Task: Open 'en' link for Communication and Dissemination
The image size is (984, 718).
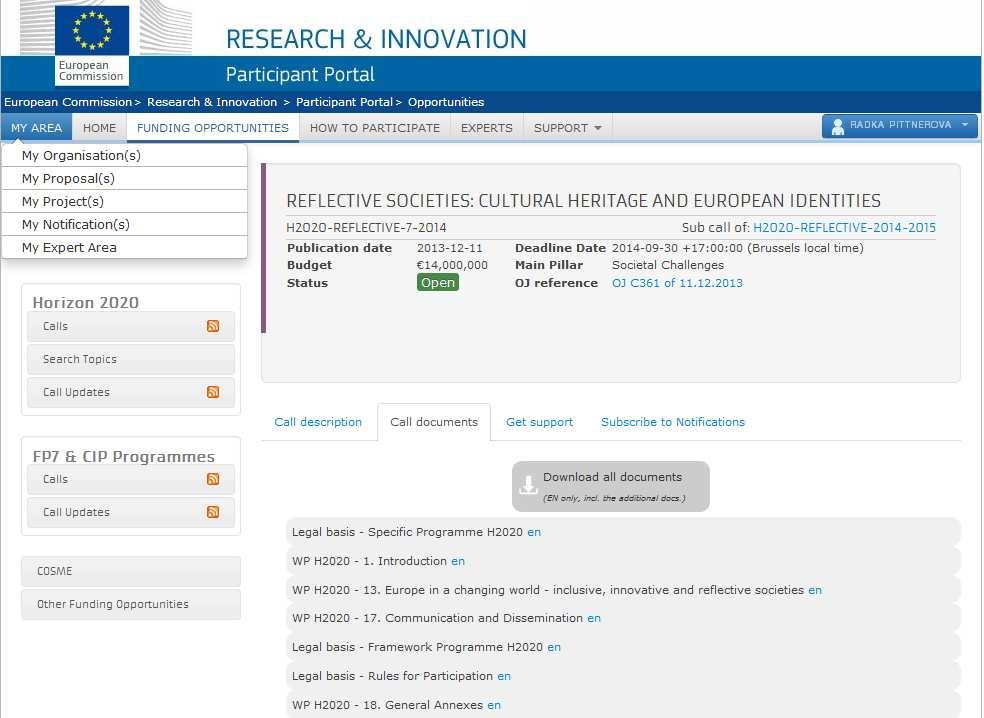Action: point(594,618)
